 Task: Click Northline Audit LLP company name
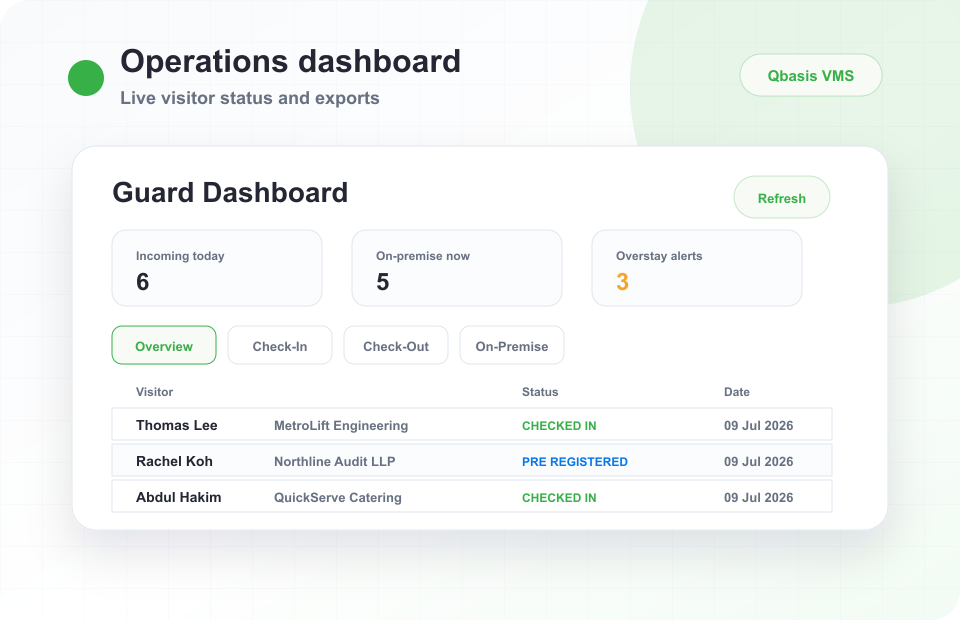tap(334, 461)
